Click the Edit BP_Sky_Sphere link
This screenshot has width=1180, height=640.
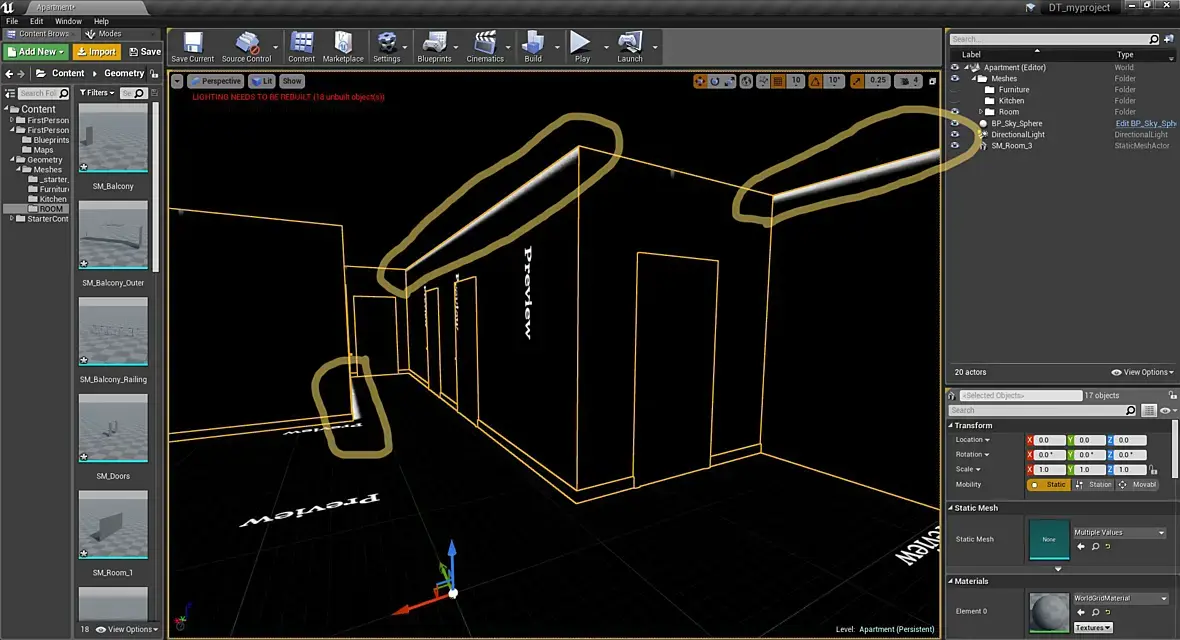pos(1145,123)
